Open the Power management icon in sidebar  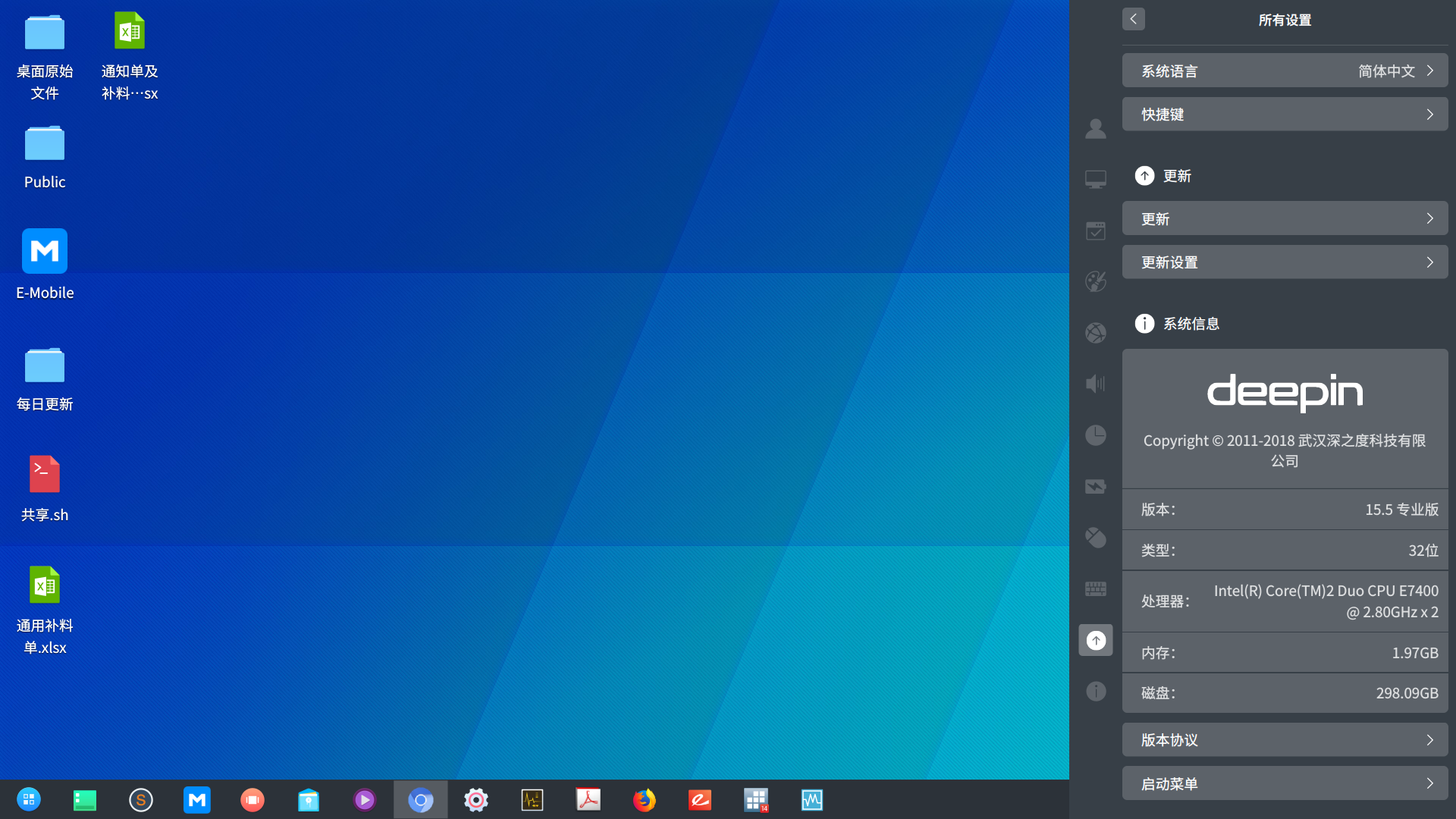pos(1095,486)
